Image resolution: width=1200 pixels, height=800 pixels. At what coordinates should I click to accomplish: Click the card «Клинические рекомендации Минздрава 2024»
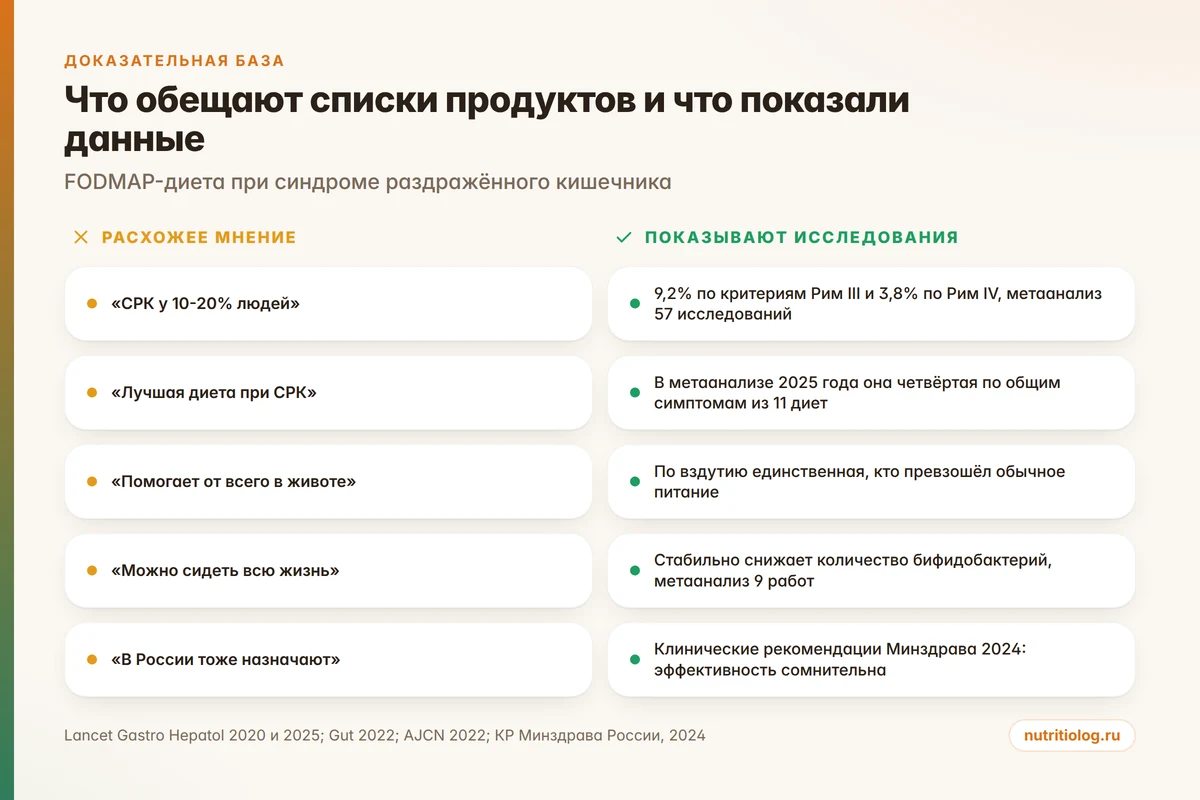[871, 660]
